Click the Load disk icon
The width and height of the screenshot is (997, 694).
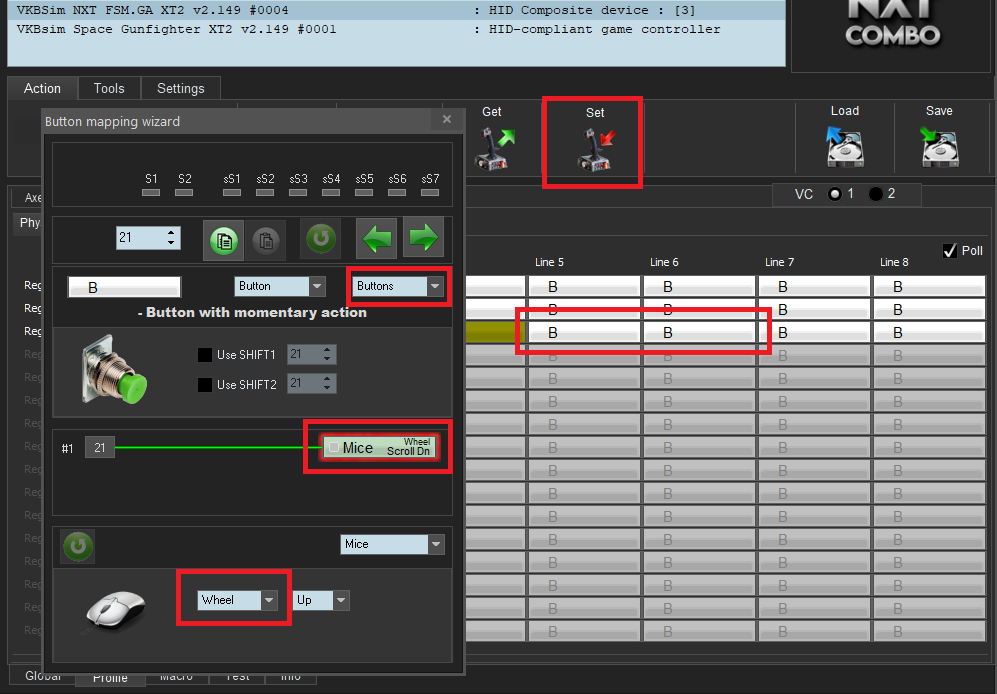844,146
